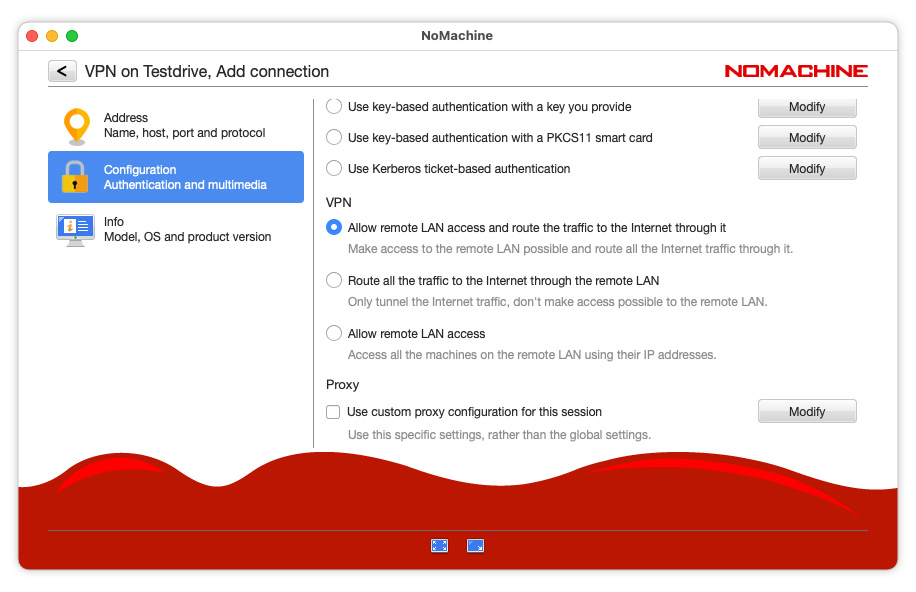916x592 pixels.
Task: Click the back arrow button
Action: pyautogui.click(x=62, y=71)
